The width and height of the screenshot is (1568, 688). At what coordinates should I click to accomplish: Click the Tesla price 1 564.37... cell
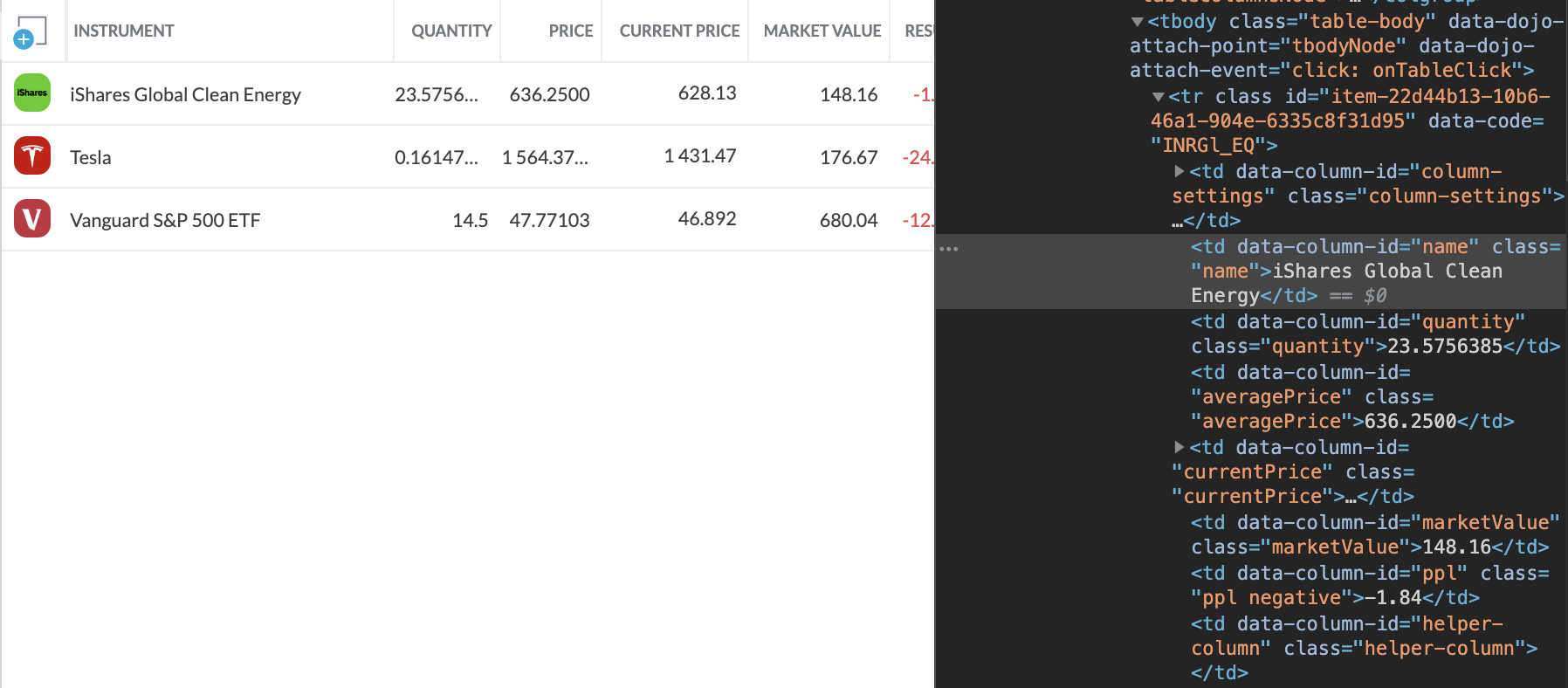pyautogui.click(x=546, y=157)
